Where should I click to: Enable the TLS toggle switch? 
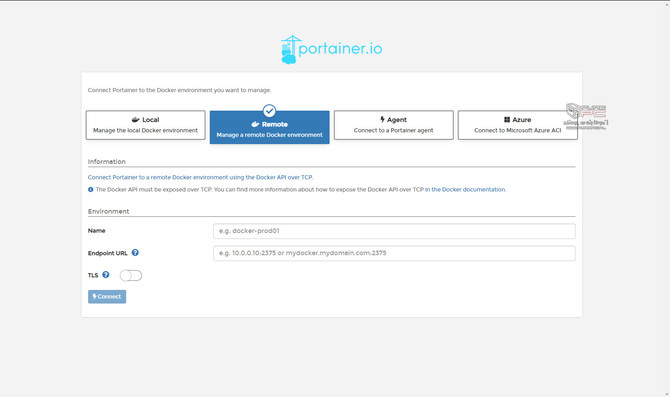[131, 276]
